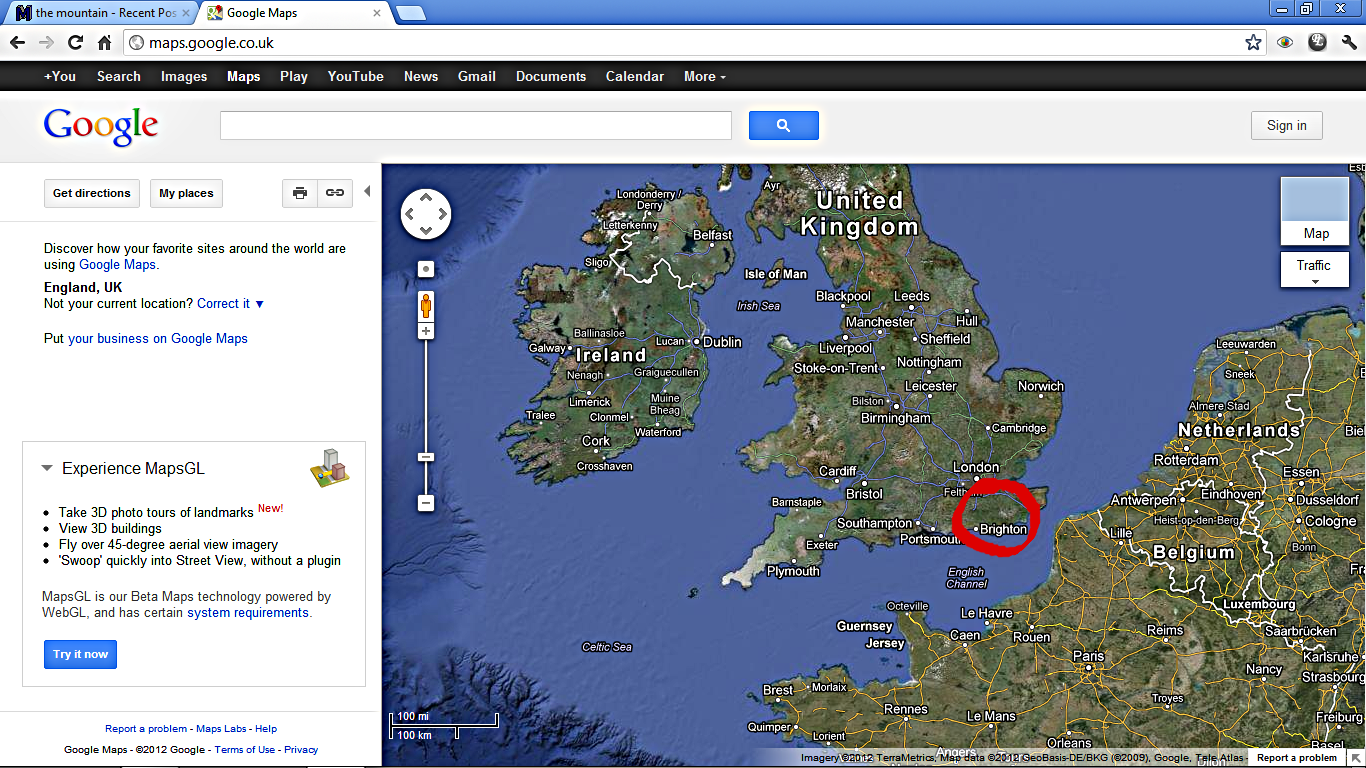Viewport: 1366px width, 768px height.
Task: Bookmark this page with the star icon
Action: 1253,43
